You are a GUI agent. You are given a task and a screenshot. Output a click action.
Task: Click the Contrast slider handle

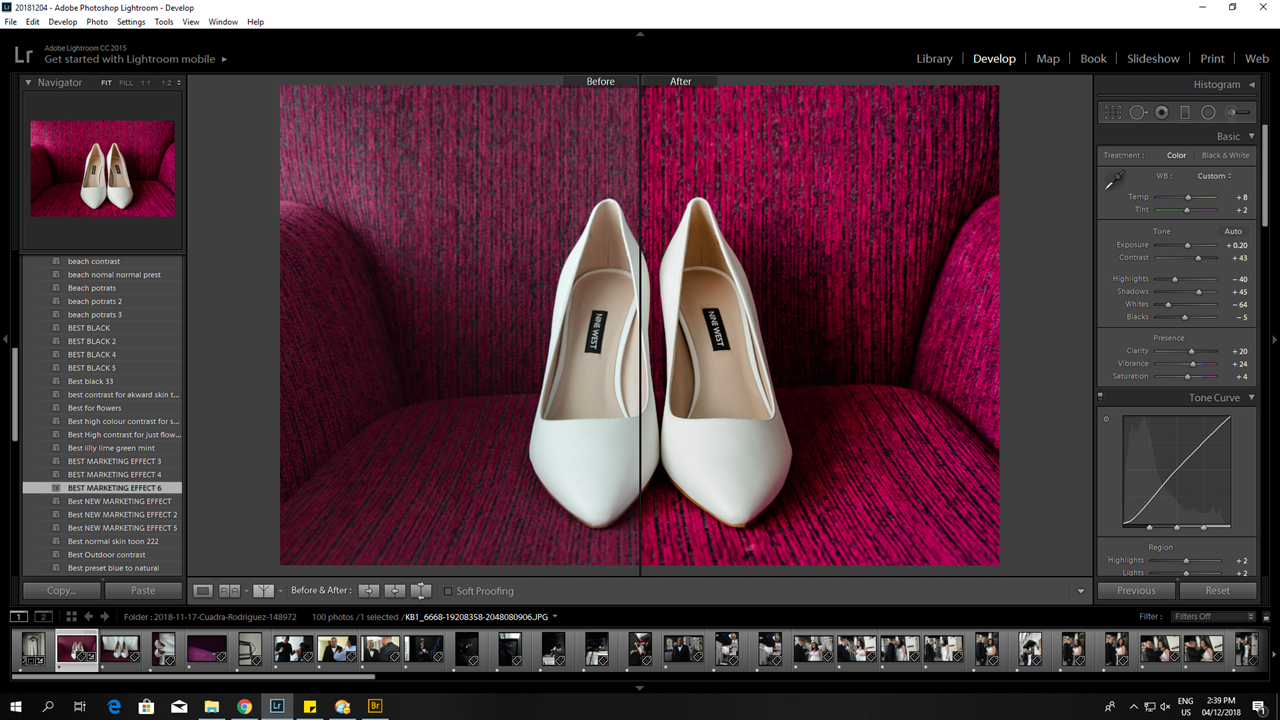[1198, 258]
